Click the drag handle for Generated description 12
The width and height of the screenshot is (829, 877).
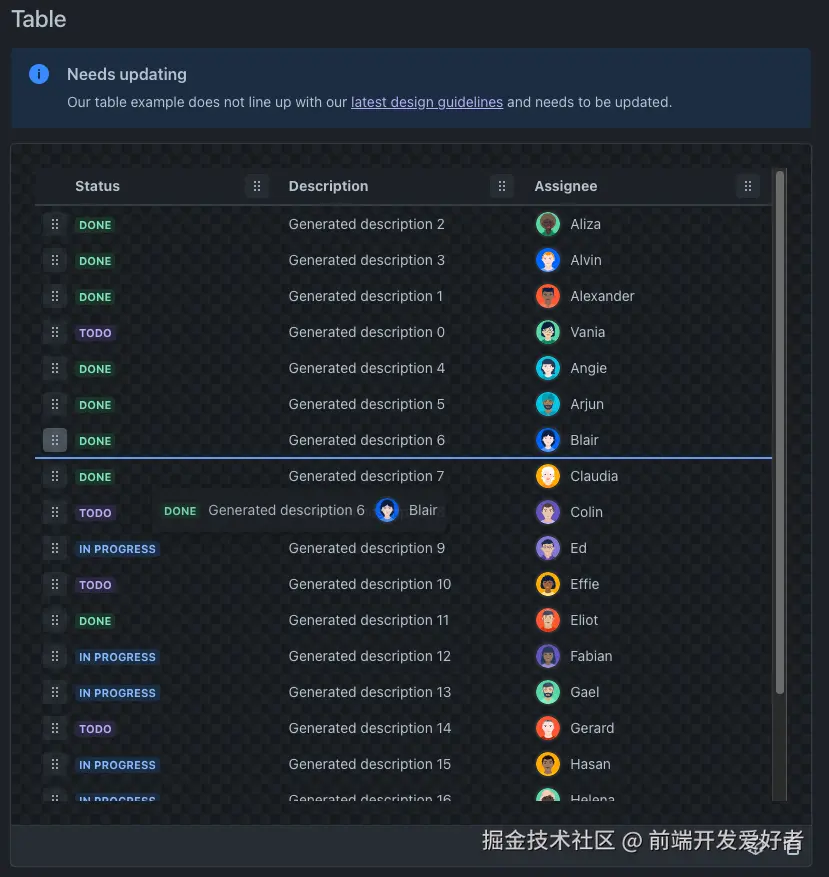click(55, 656)
